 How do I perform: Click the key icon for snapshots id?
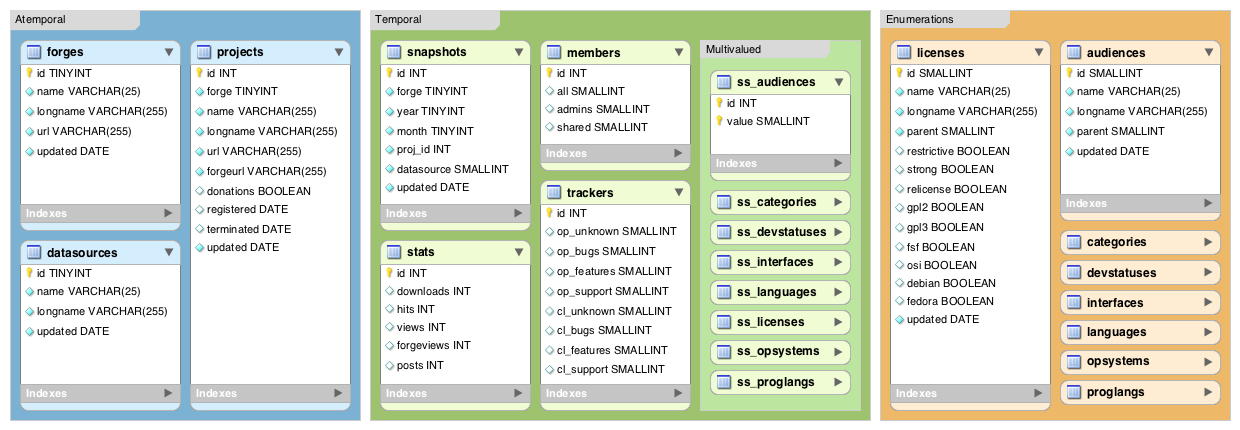click(x=389, y=73)
